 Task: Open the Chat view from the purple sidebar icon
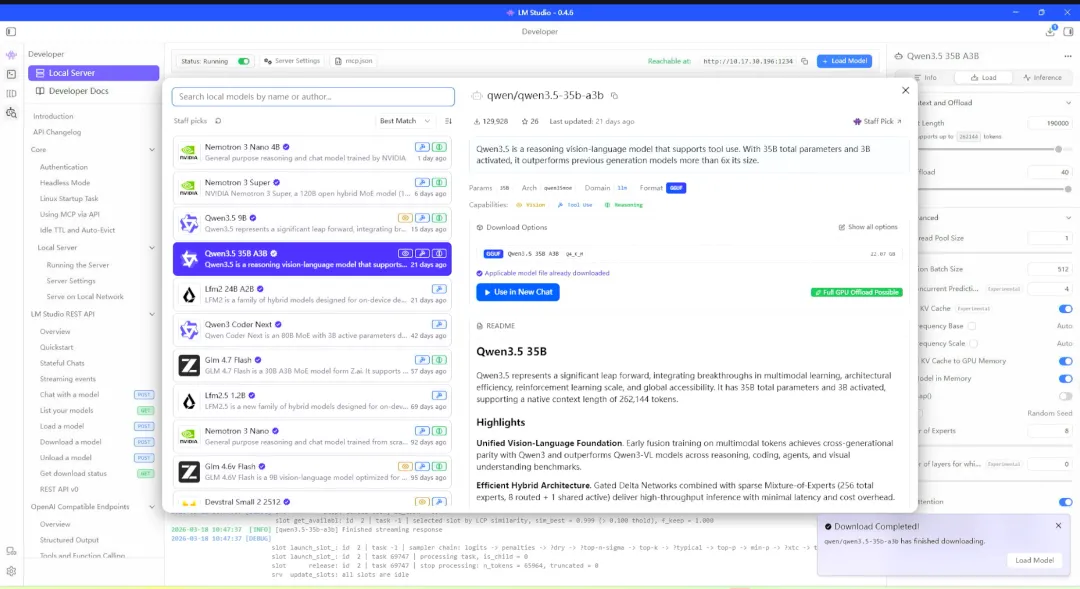[x=11, y=54]
